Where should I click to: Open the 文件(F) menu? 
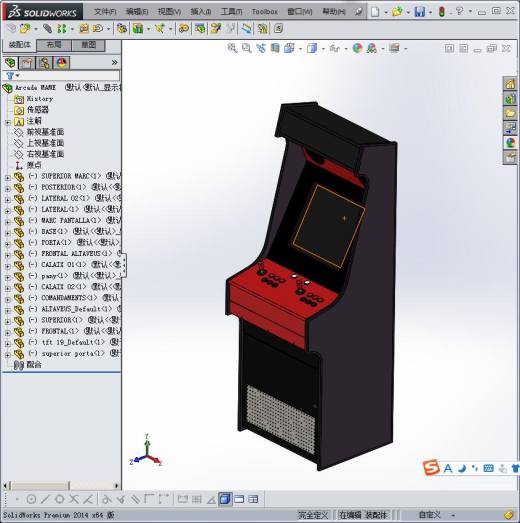pyautogui.click(x=105, y=12)
